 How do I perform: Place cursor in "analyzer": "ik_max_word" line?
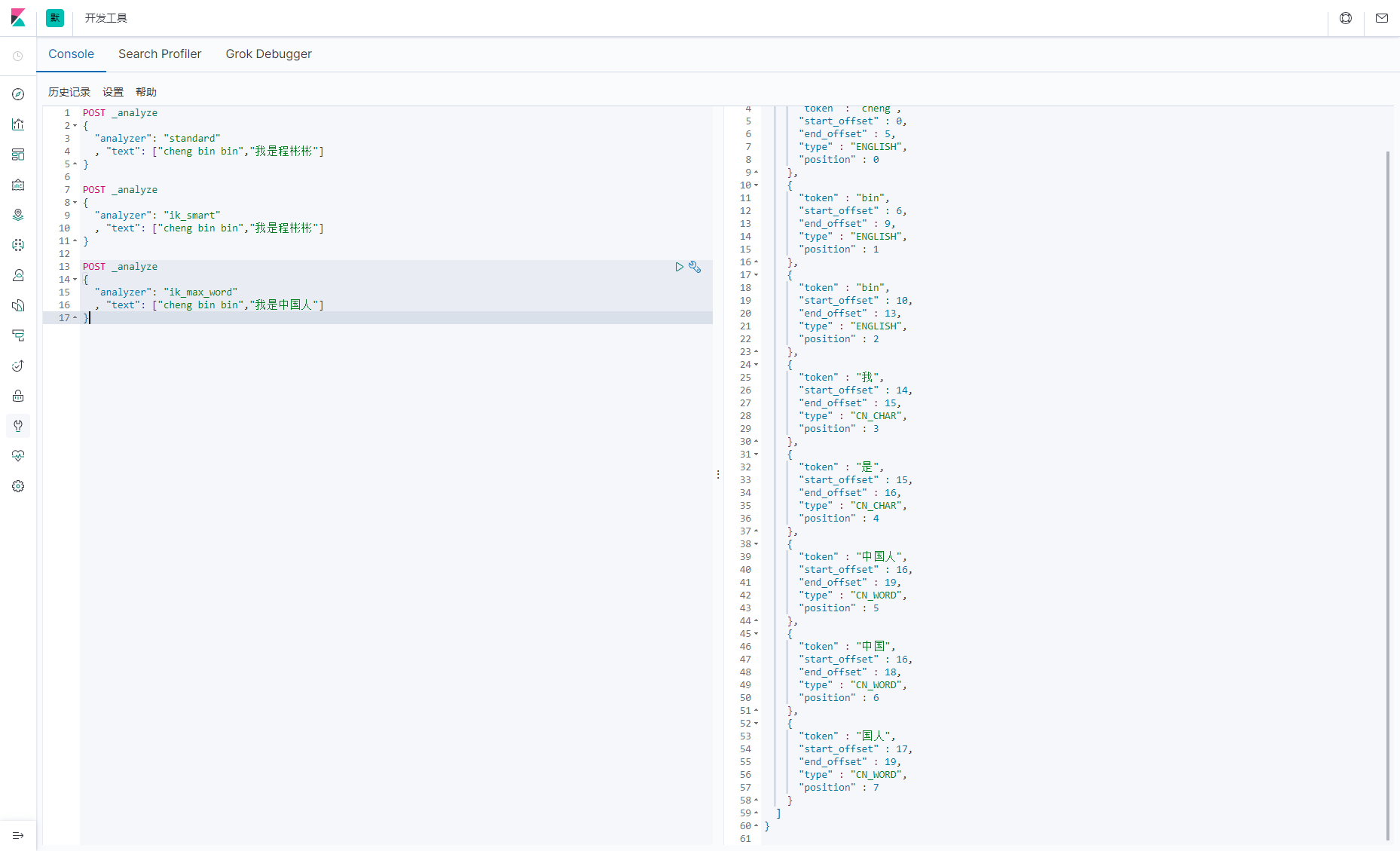(x=166, y=292)
